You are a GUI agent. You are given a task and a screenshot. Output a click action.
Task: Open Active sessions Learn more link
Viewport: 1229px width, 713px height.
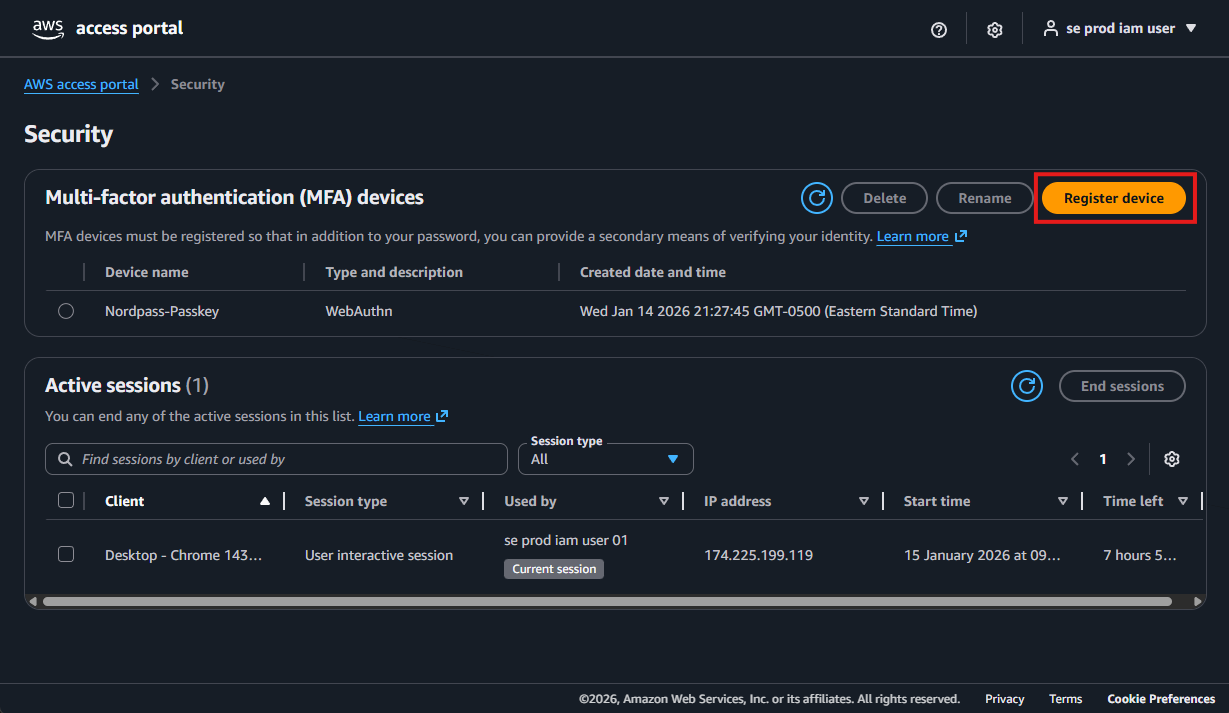(x=395, y=416)
